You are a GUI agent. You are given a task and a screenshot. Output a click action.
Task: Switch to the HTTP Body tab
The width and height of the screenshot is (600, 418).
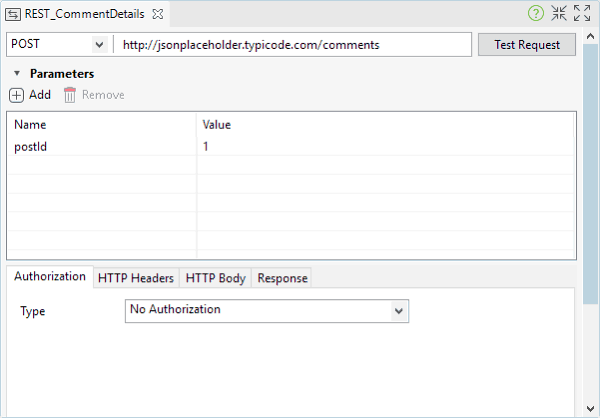coord(215,278)
